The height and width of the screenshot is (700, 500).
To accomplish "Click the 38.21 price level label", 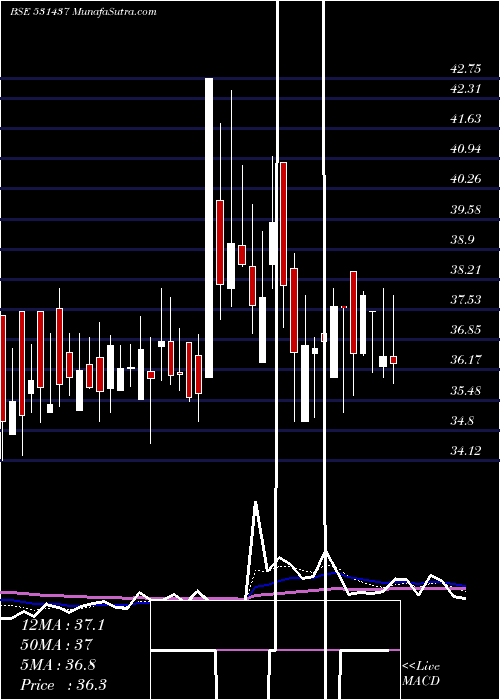I will pos(466,270).
